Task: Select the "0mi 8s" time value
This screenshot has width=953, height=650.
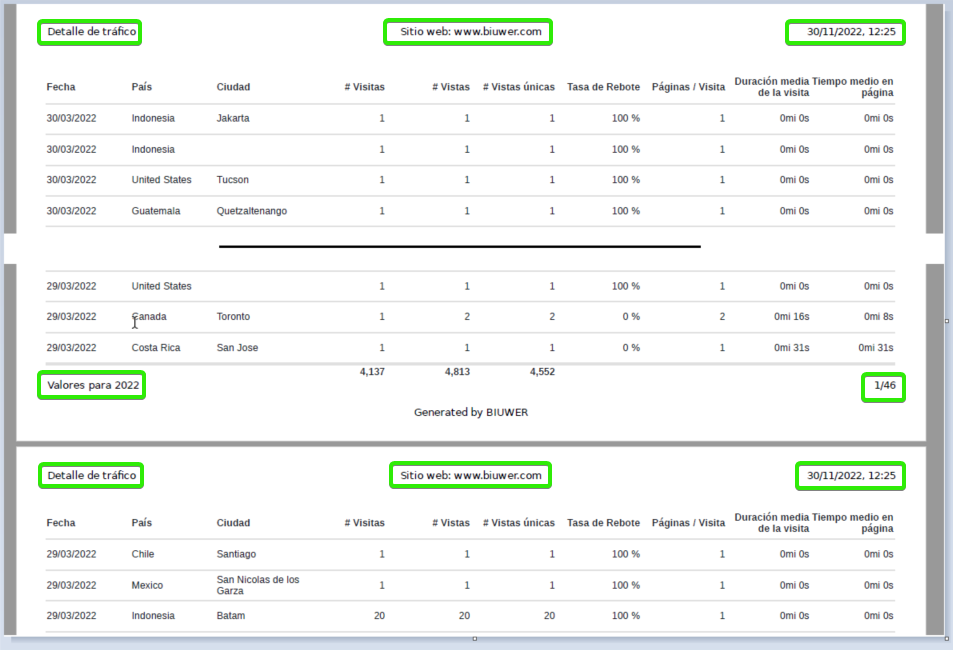Action: (879, 316)
